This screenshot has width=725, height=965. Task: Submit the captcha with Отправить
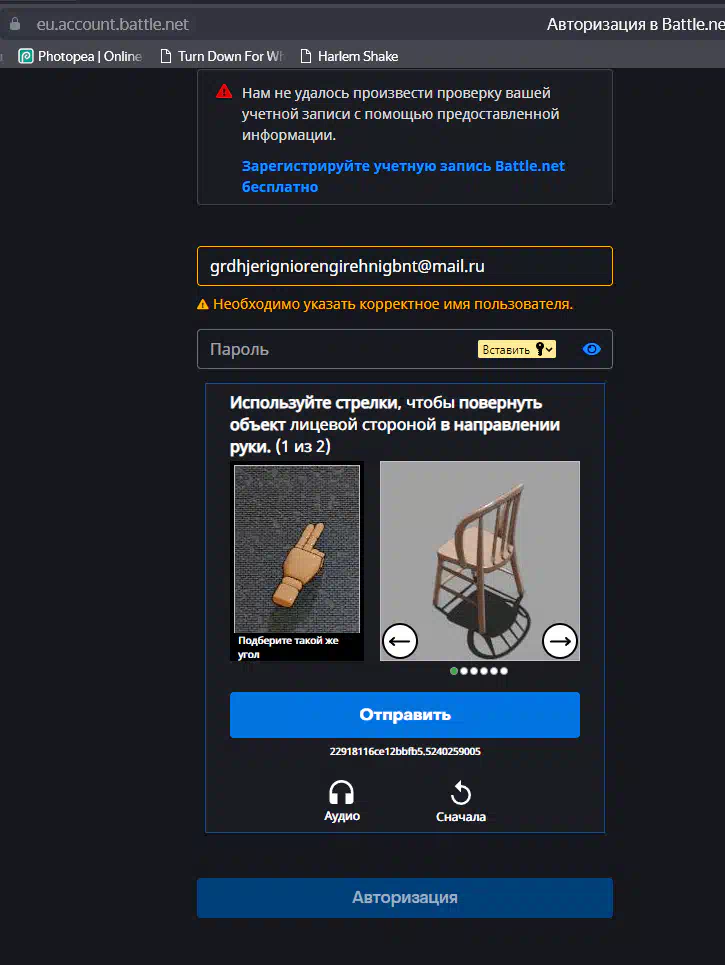pyautogui.click(x=405, y=715)
